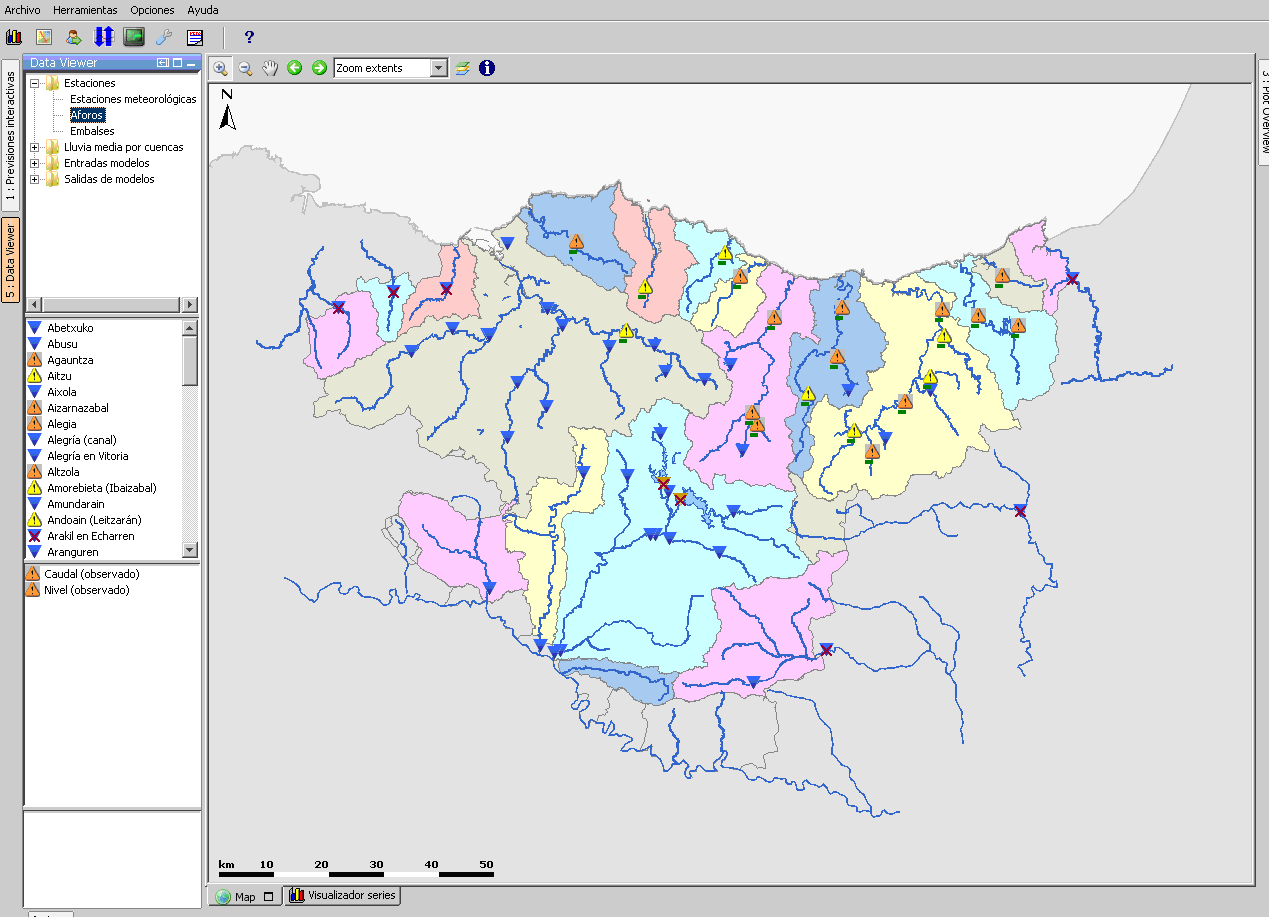
Task: Click the dock/undock icon in Data Viewer header
Action: click(x=163, y=63)
